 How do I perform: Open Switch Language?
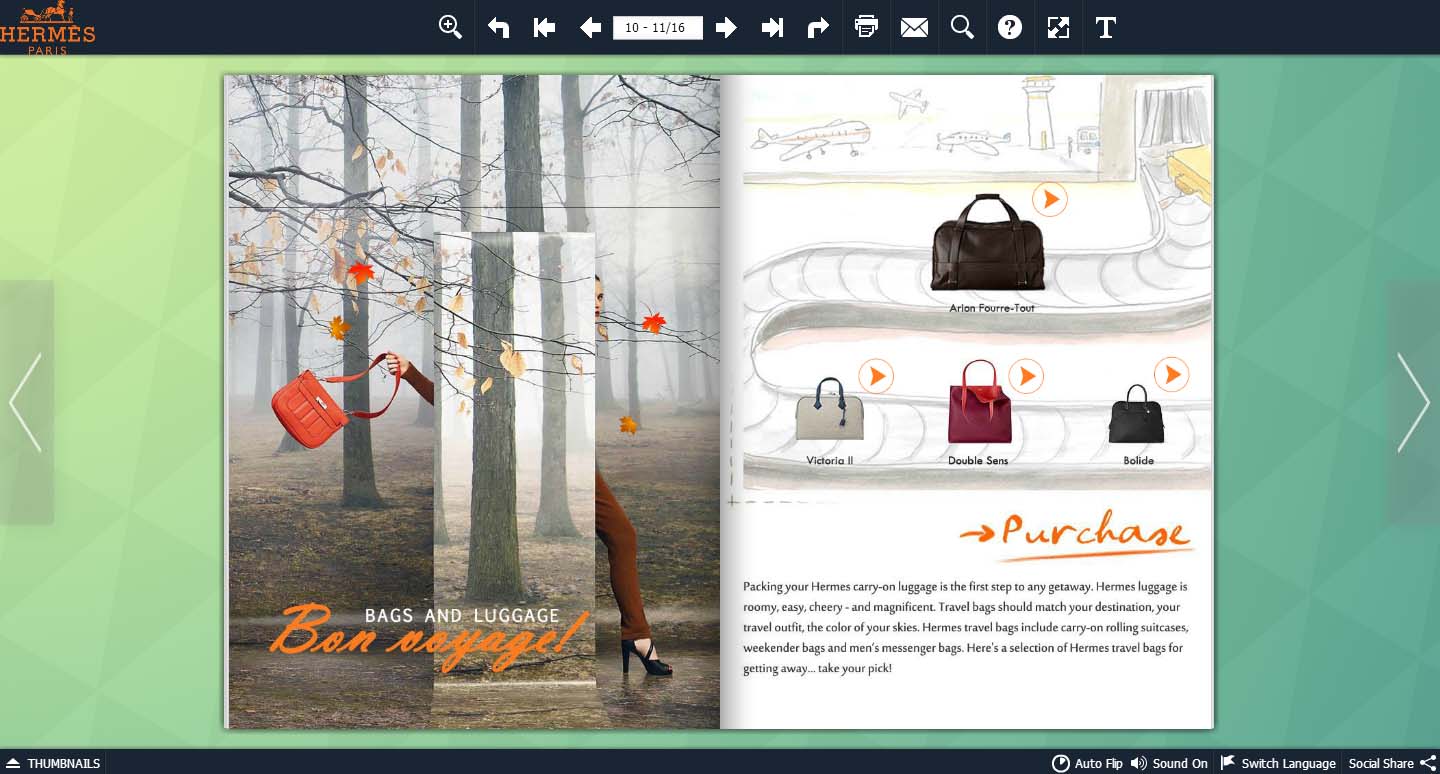coord(1278,763)
